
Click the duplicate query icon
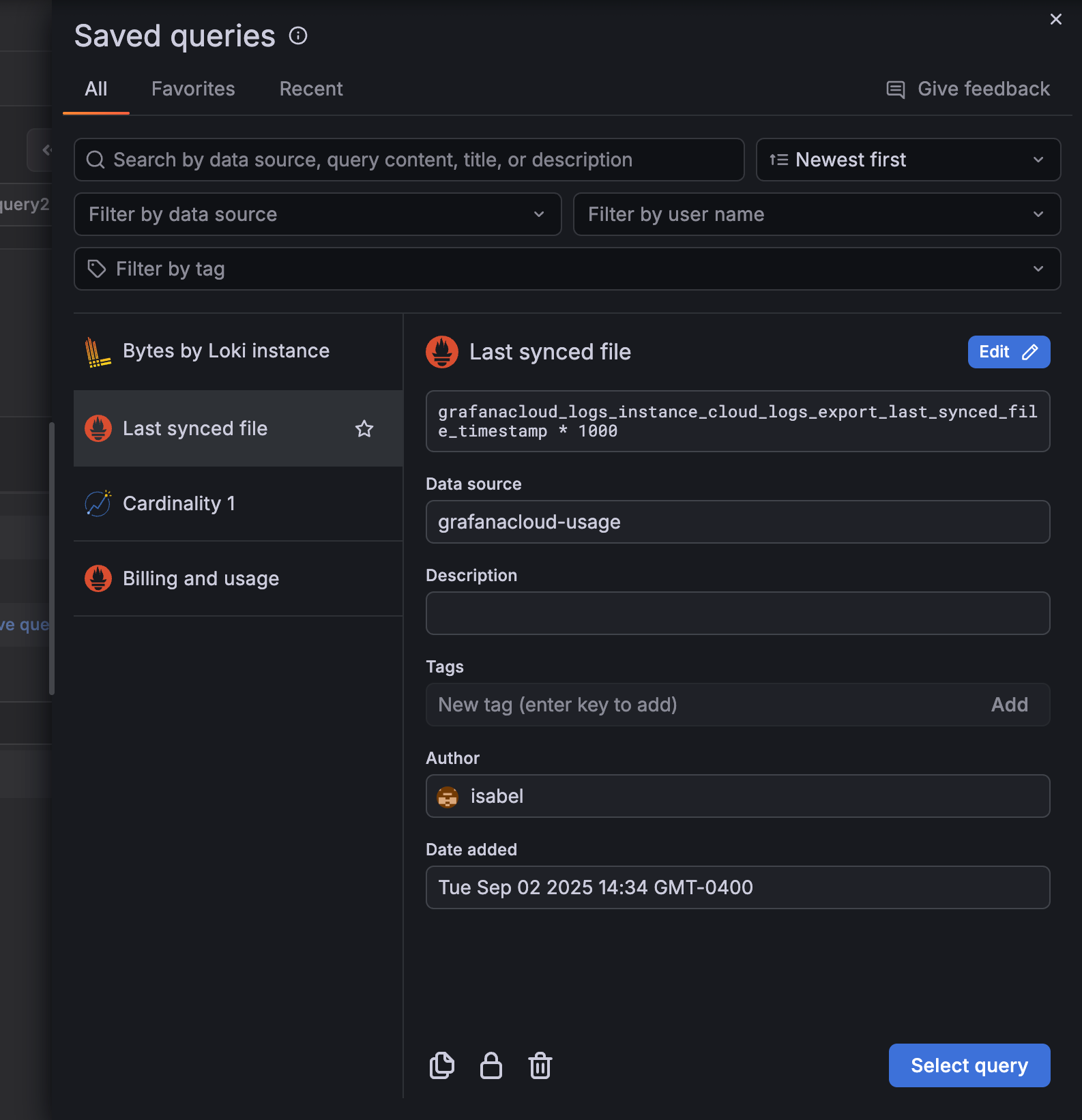441,1065
